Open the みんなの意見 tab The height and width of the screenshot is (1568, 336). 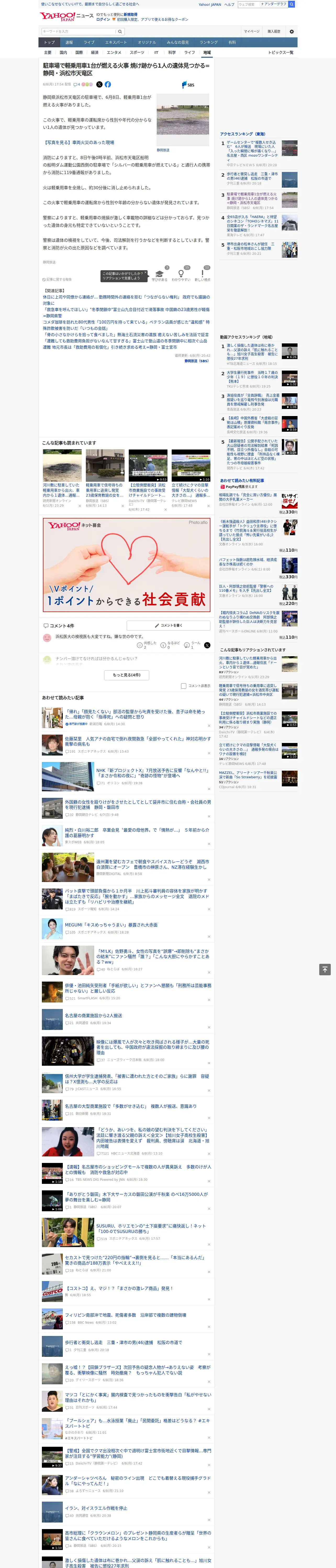pos(177,43)
